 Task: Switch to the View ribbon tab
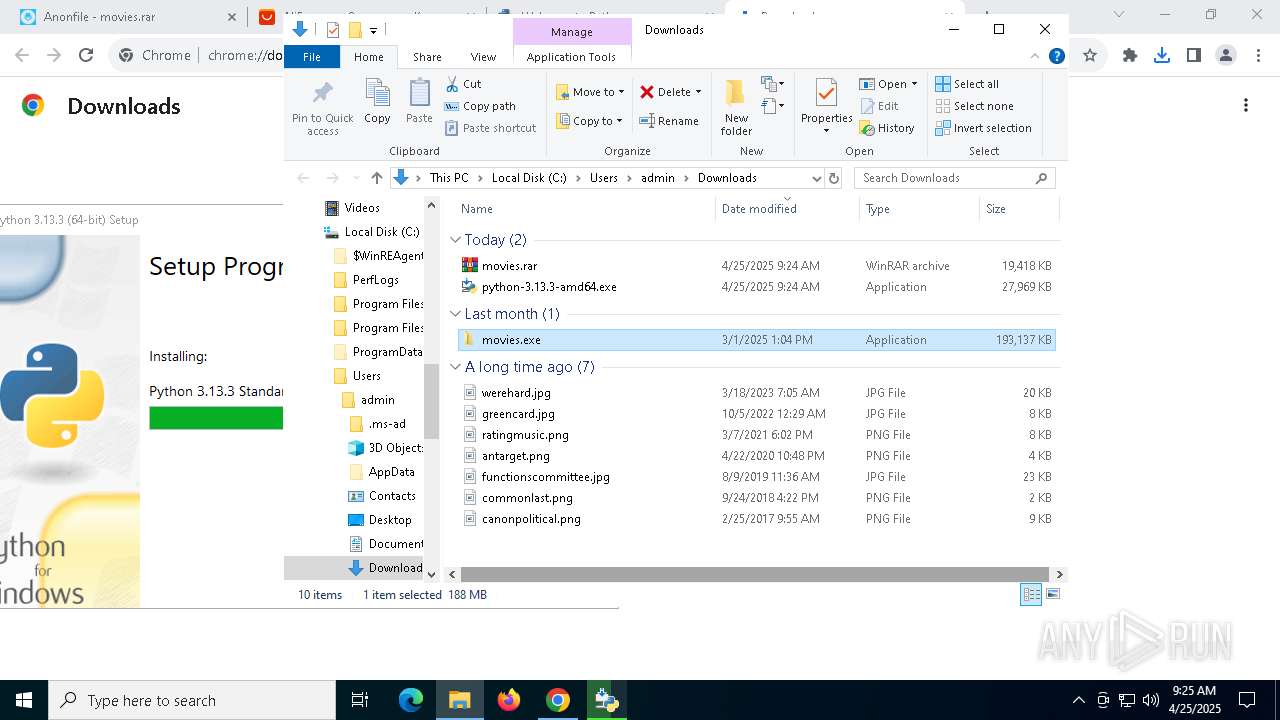click(x=483, y=57)
